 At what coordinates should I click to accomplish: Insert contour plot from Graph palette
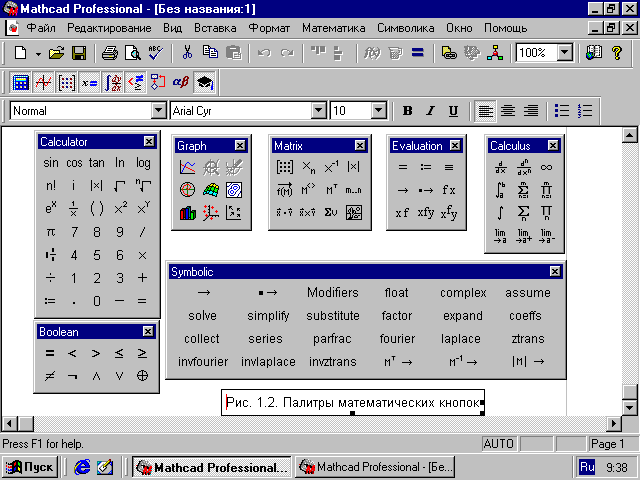pyautogui.click(x=234, y=190)
